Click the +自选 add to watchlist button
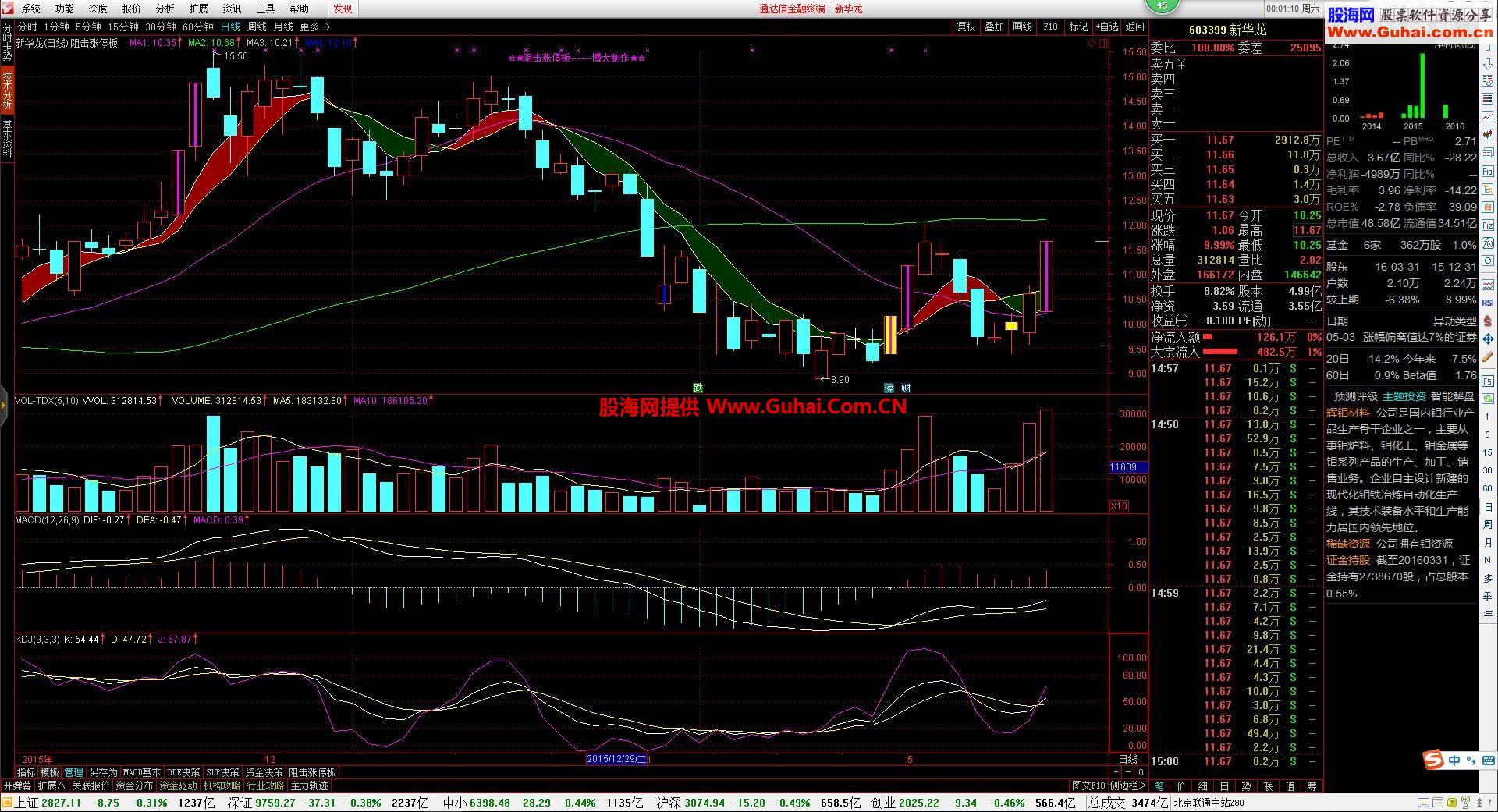Screen dimensions: 1498x812 point(1107,27)
